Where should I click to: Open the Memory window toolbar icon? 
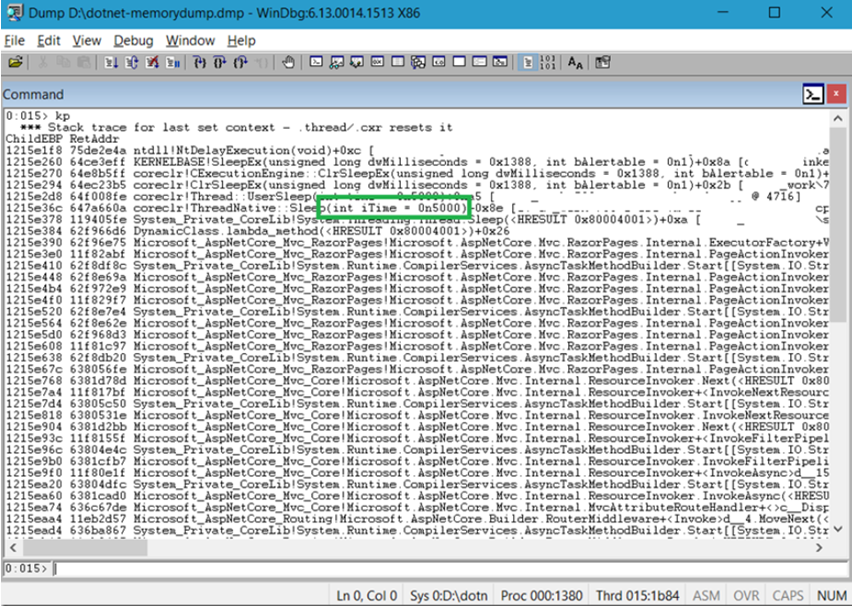click(398, 62)
